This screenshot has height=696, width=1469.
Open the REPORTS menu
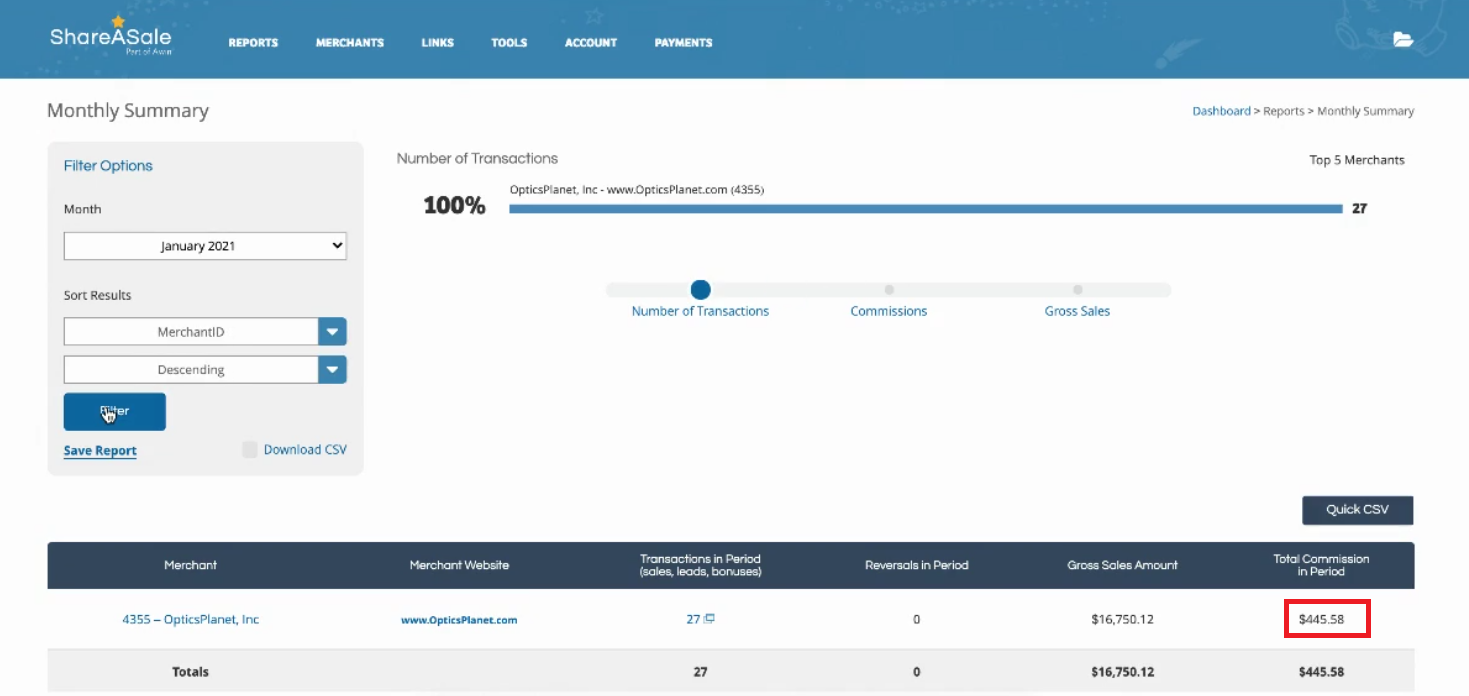coord(253,43)
